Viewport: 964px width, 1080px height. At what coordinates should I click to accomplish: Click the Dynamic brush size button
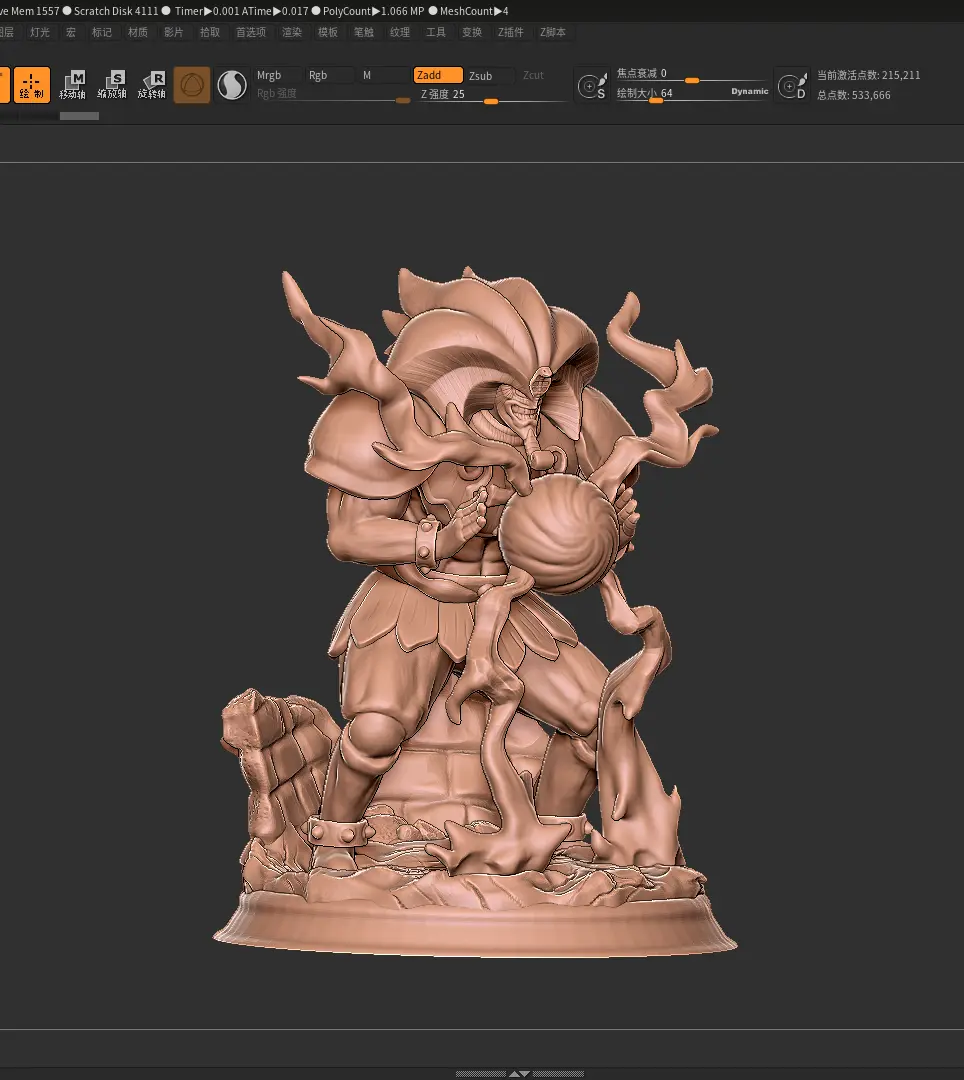(749, 91)
